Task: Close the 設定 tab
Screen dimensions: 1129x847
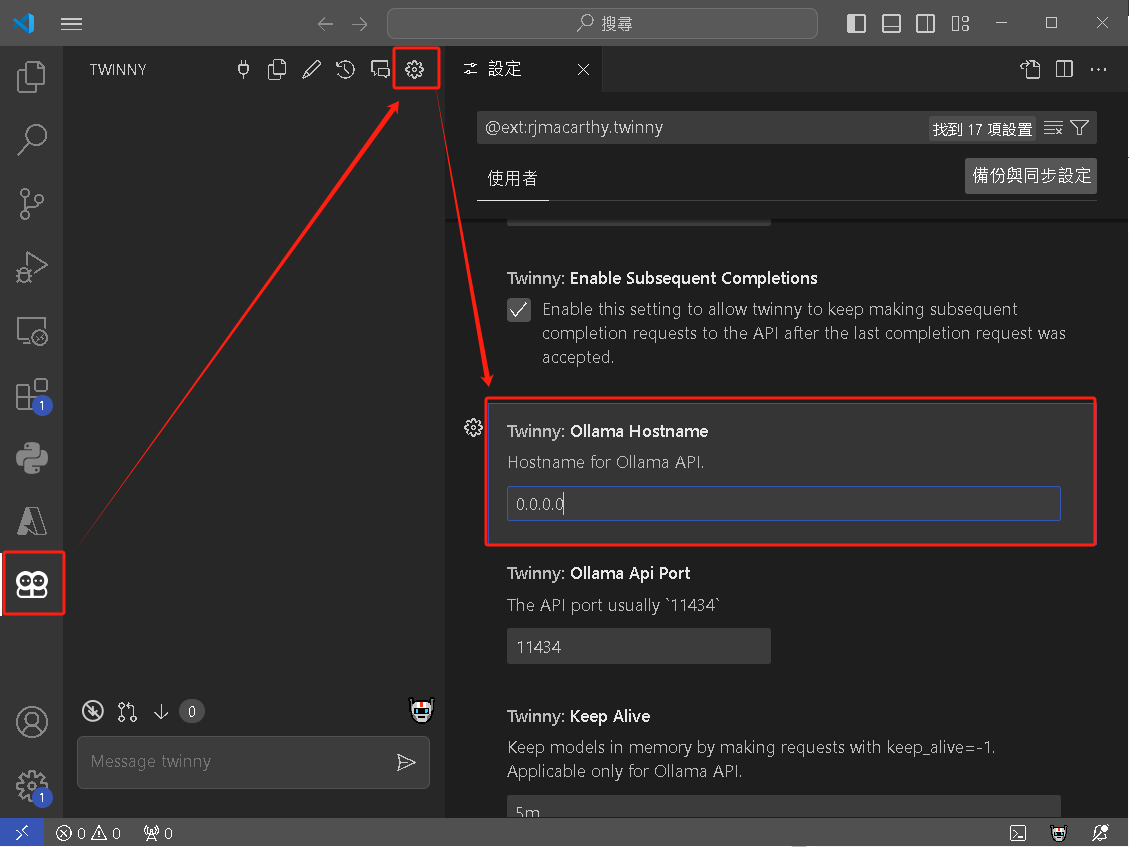Action: coord(583,69)
